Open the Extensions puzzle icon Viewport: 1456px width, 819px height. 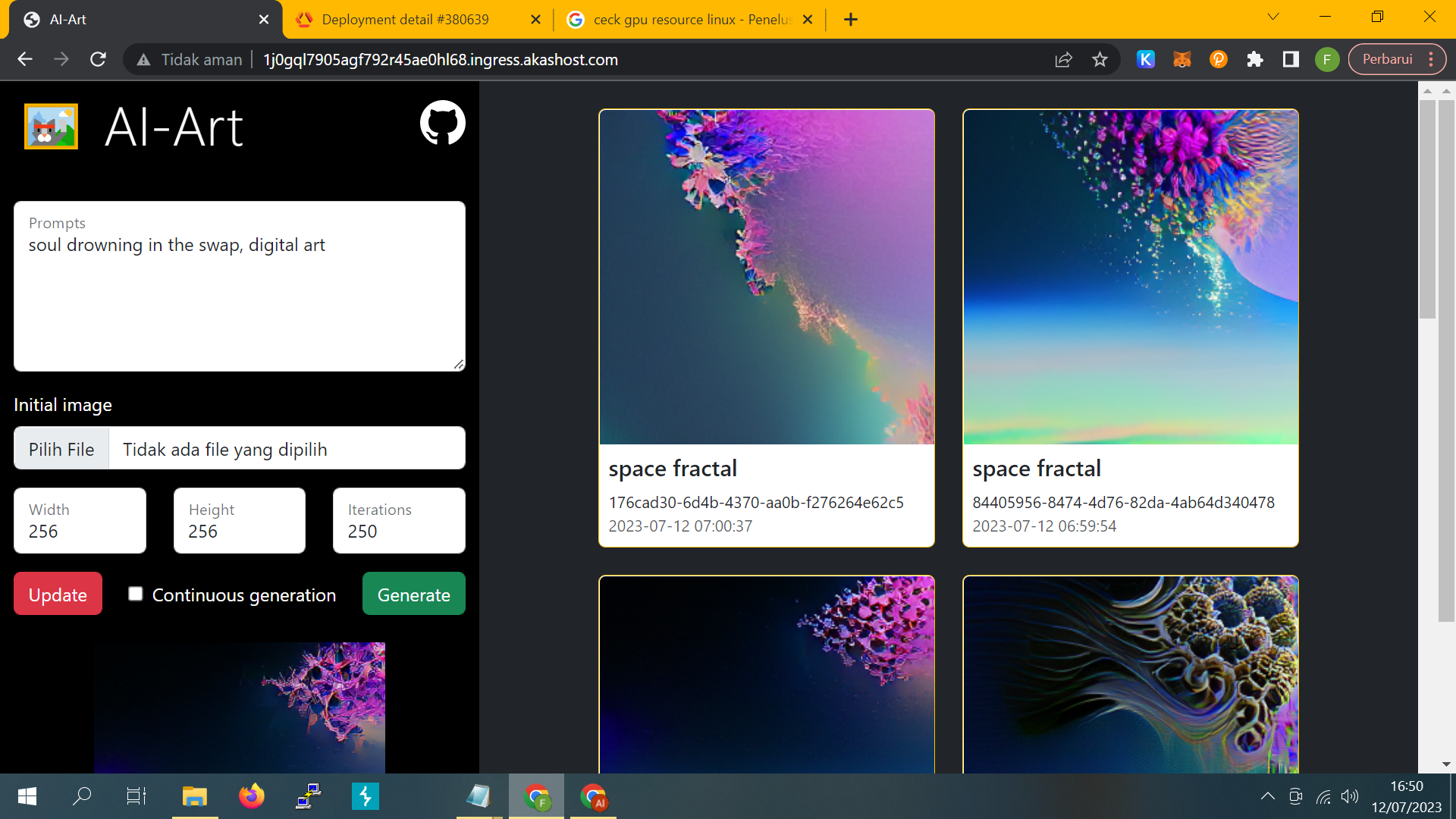coord(1254,59)
